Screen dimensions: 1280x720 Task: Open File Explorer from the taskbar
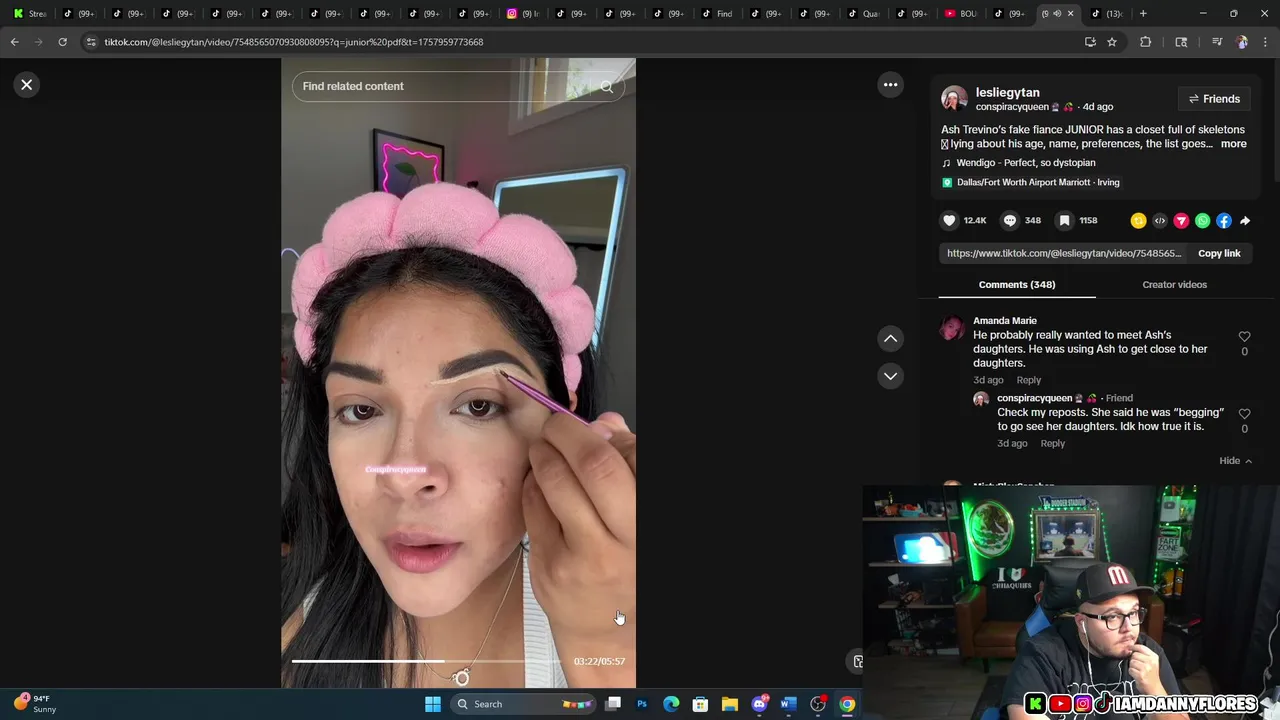[x=730, y=704]
